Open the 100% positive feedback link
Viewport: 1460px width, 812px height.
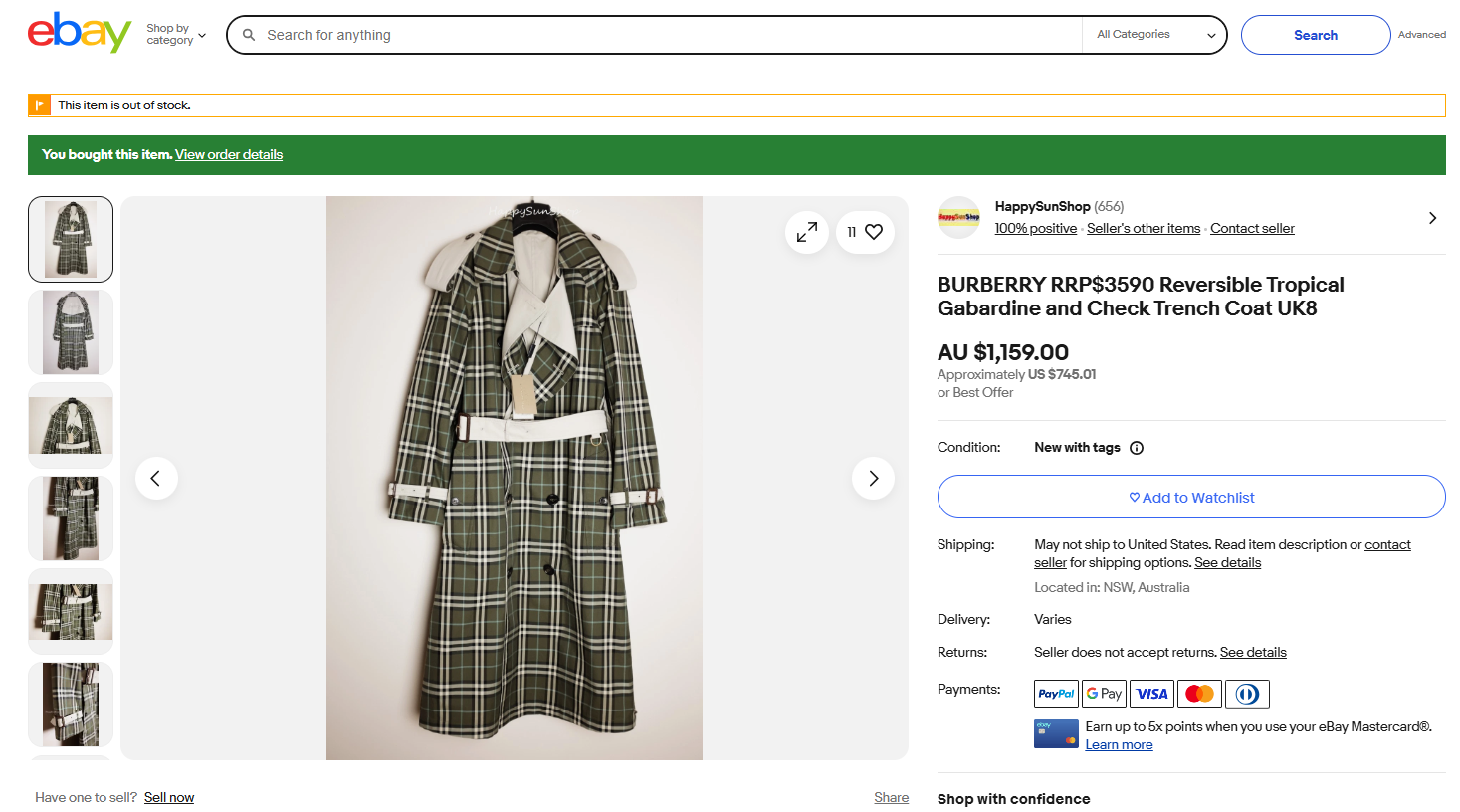pos(1035,229)
